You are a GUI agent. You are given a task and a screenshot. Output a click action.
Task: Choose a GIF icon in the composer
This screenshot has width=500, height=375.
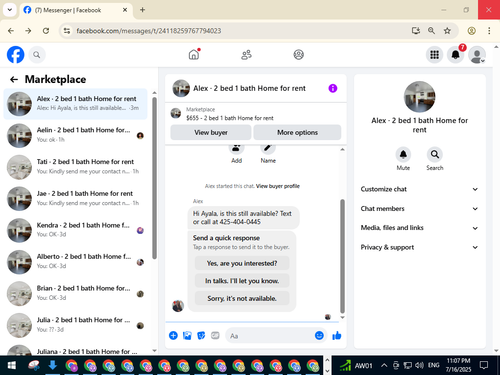coord(215,335)
